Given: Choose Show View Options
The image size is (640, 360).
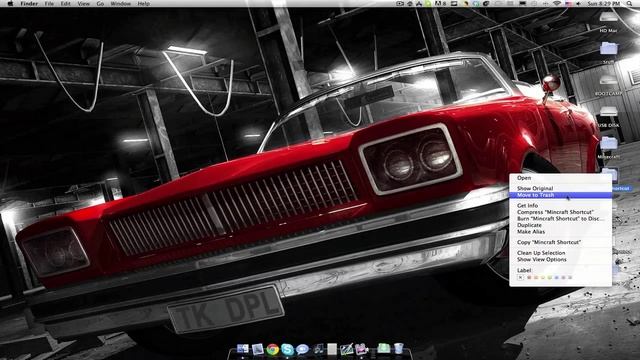Looking at the screenshot, I should pyautogui.click(x=560, y=260).
